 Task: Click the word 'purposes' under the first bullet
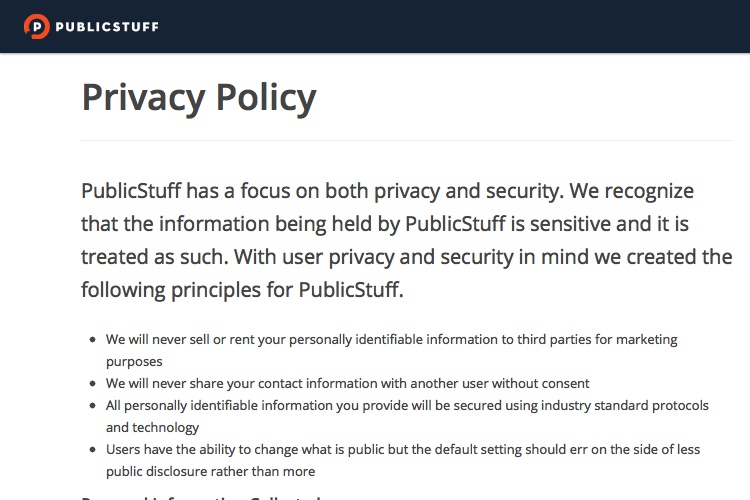coord(134,362)
